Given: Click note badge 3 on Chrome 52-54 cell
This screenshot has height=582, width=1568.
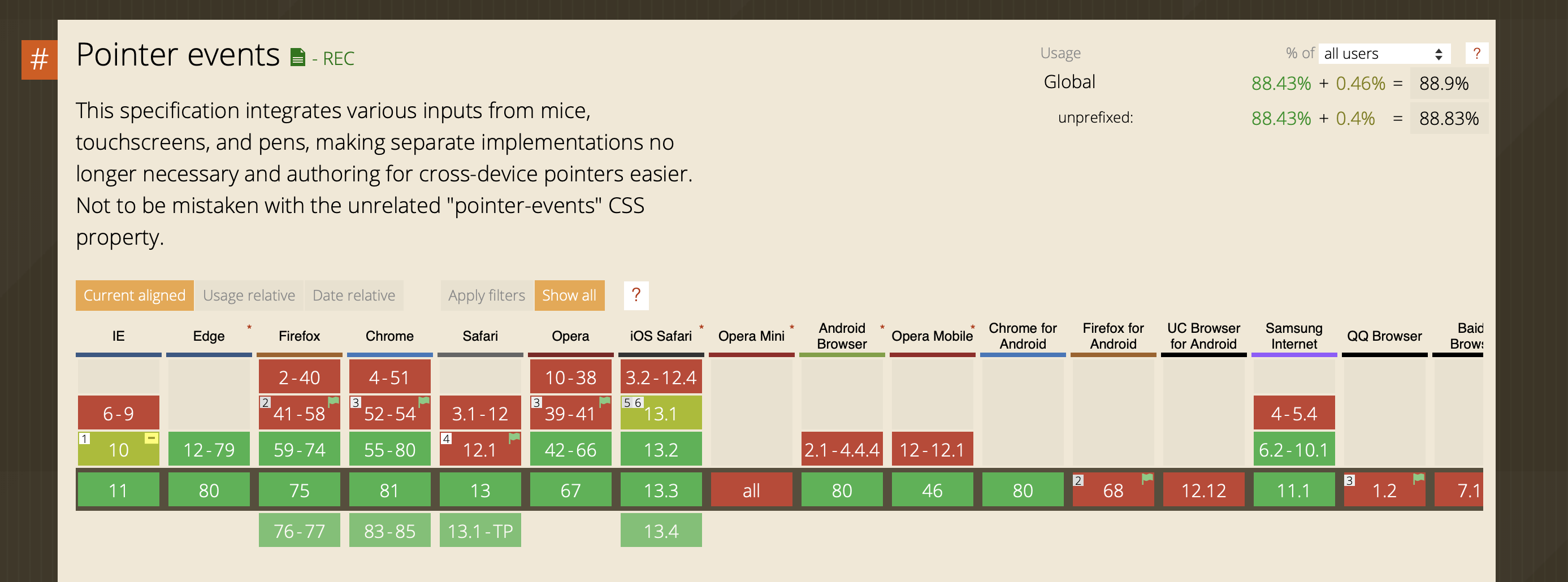Looking at the screenshot, I should pos(355,402).
